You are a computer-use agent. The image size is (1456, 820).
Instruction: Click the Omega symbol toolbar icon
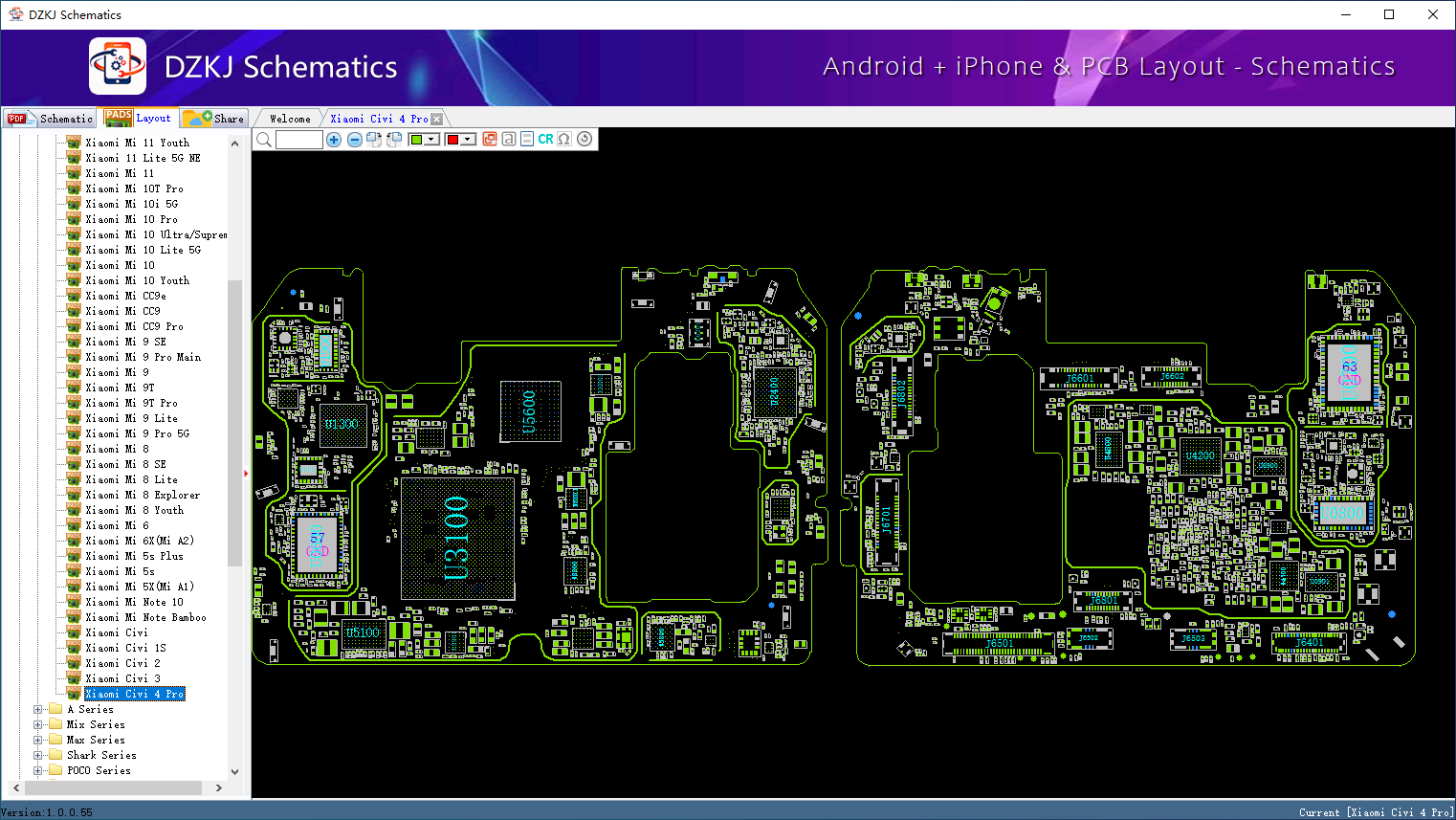click(x=565, y=140)
